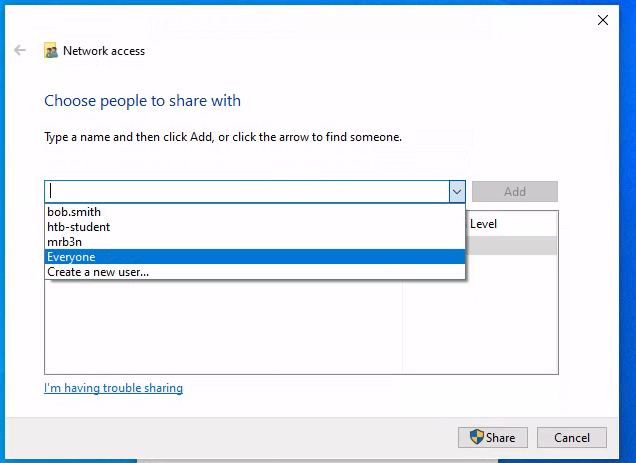Viewport: 636px width, 463px height.
Task: Click the Permission Level column header
Action: click(483, 224)
